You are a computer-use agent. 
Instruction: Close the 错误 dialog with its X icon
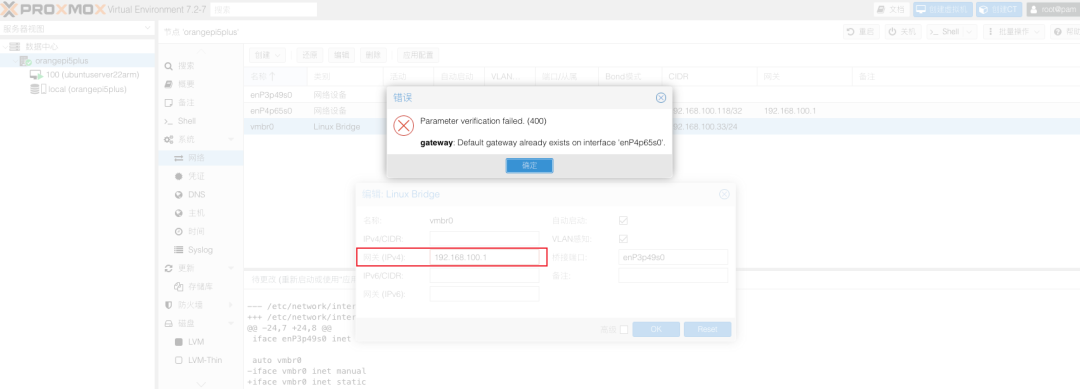click(661, 98)
